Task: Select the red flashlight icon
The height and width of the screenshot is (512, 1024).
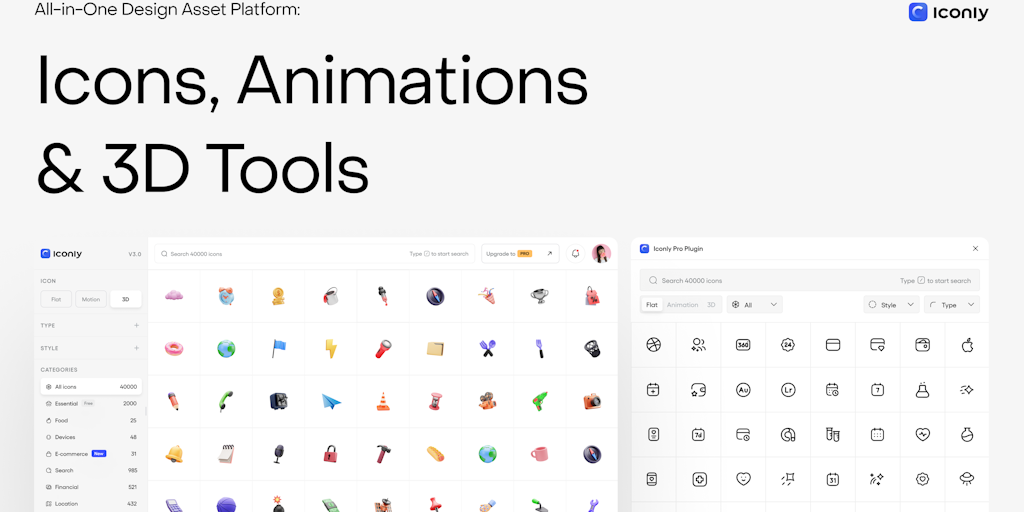Action: tap(383, 349)
